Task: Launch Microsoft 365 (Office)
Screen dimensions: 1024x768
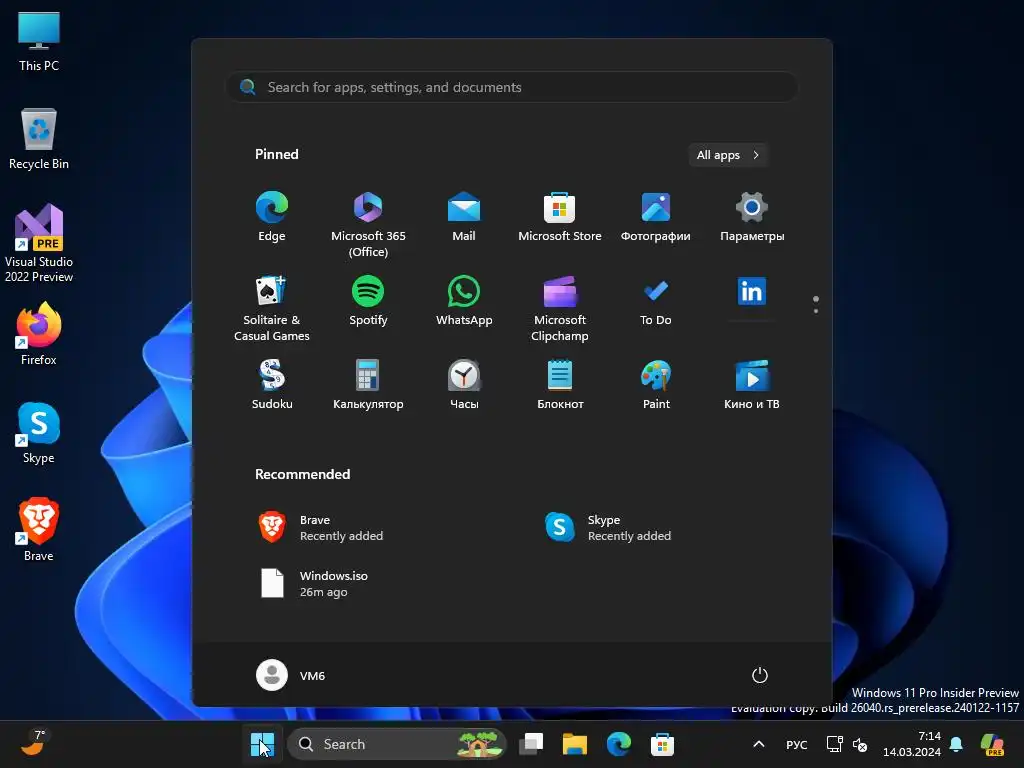Action: click(x=368, y=225)
